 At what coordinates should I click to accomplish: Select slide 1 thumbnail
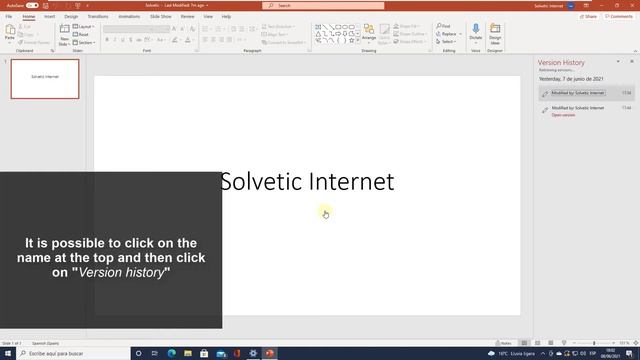coord(45,79)
